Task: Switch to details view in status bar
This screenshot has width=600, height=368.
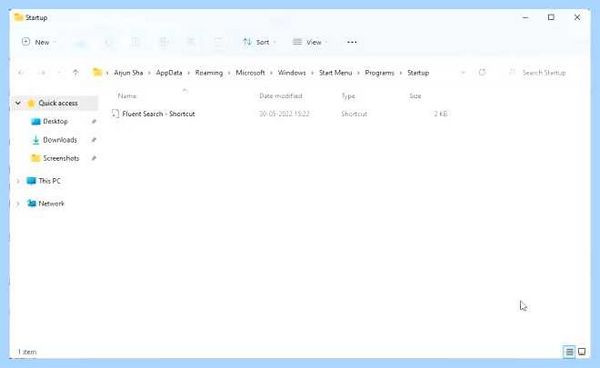Action: (x=569, y=352)
